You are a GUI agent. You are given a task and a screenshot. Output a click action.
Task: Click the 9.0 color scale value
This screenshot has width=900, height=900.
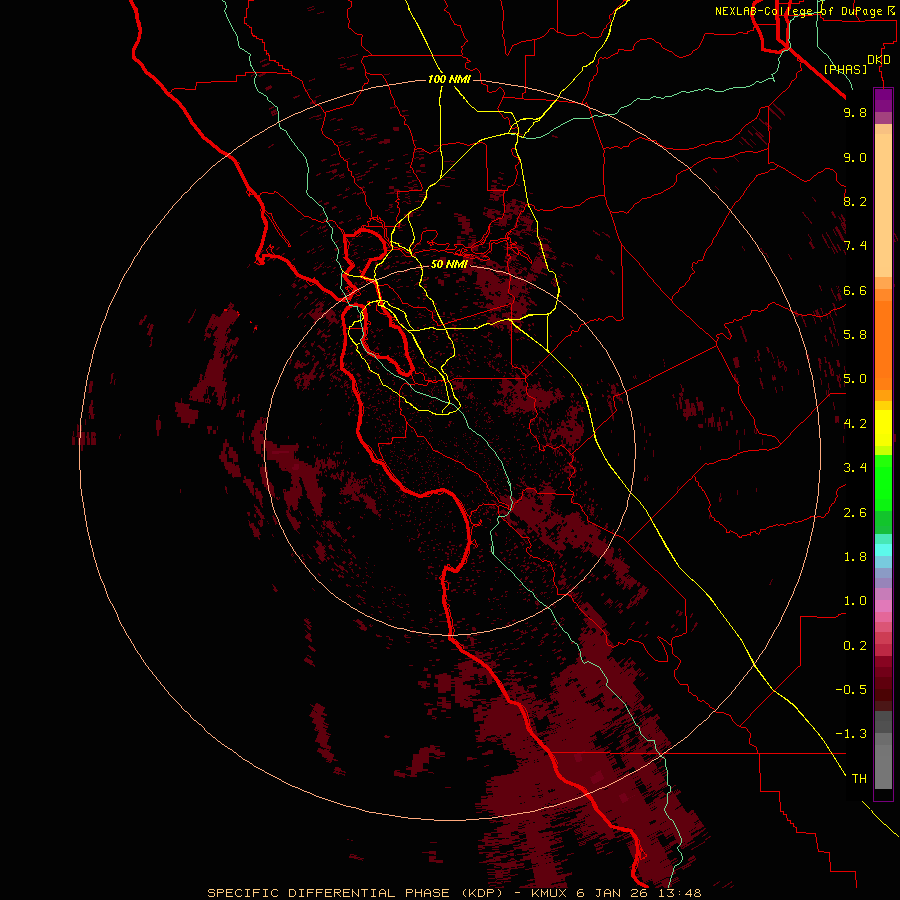(855, 157)
